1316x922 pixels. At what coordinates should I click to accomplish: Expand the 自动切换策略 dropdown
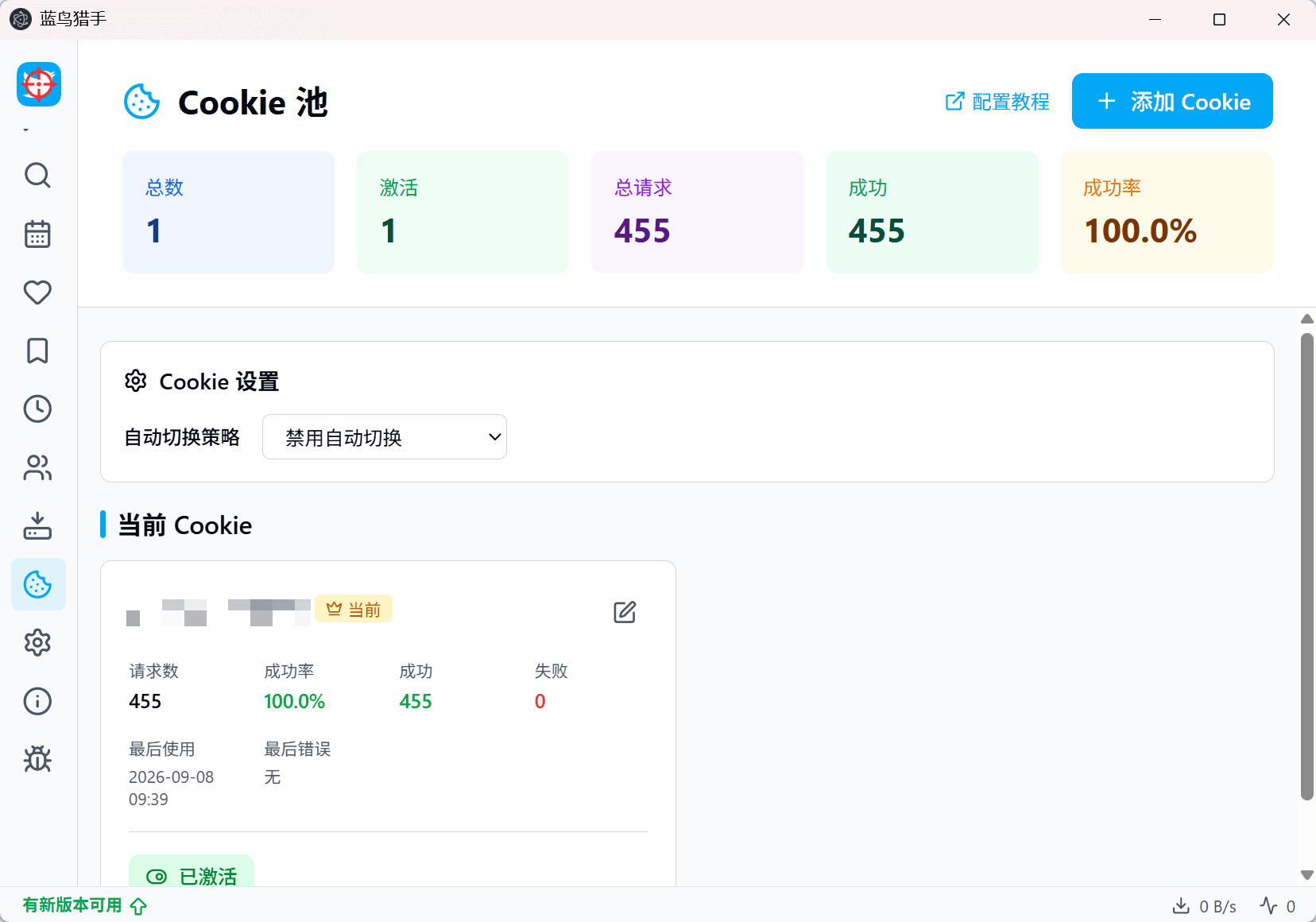pos(385,437)
